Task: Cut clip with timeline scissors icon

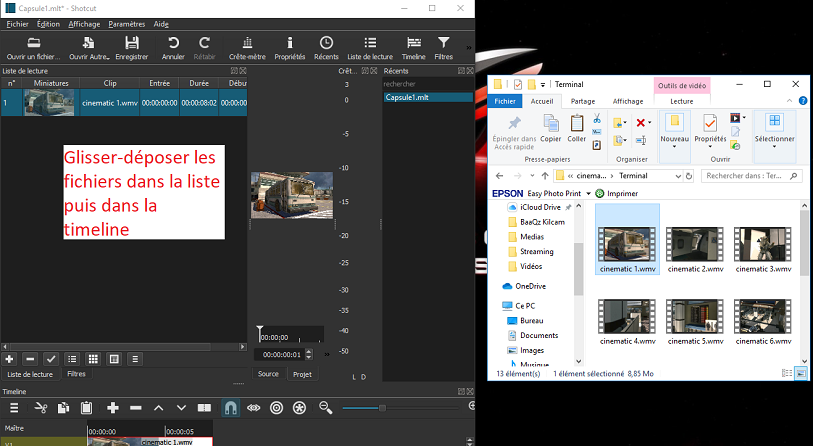Action: (40, 408)
